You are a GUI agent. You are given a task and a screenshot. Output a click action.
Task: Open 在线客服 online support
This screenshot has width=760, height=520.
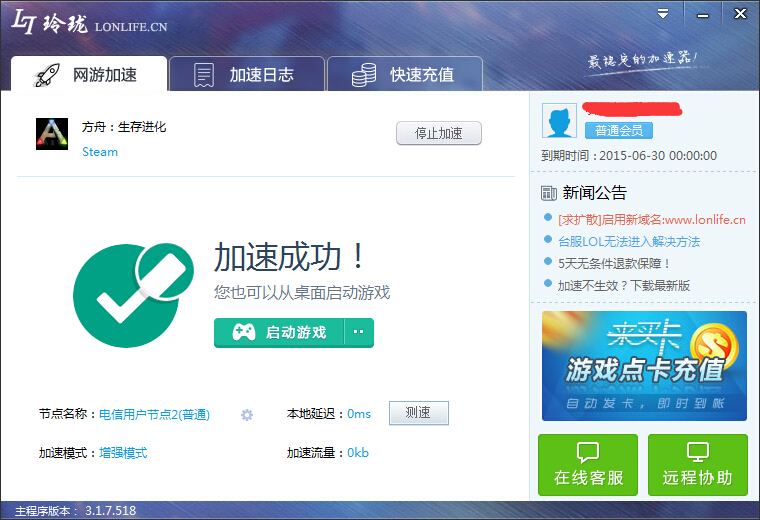coord(588,465)
